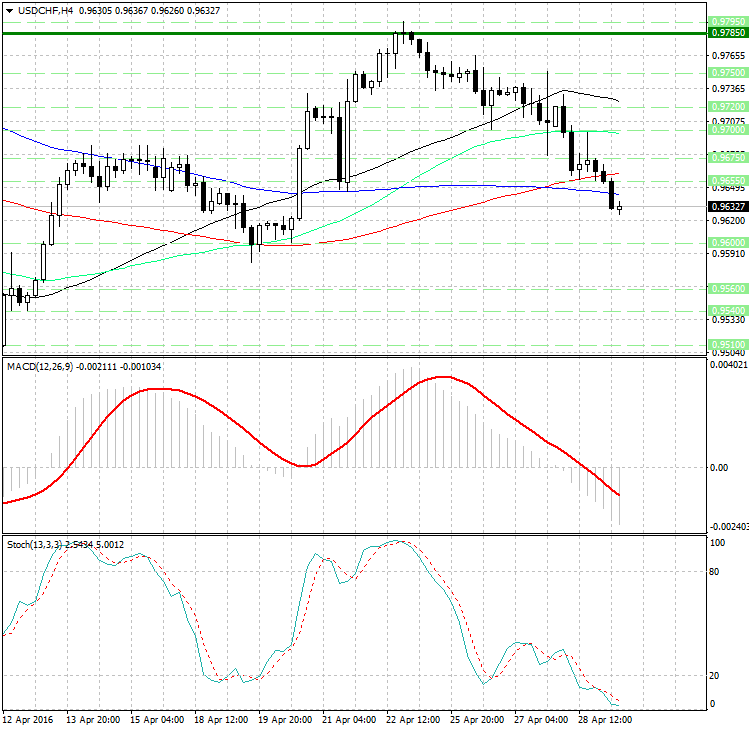Click the MACD(12,26,9) indicator label
This screenshot has width=749, height=731.
[48, 367]
